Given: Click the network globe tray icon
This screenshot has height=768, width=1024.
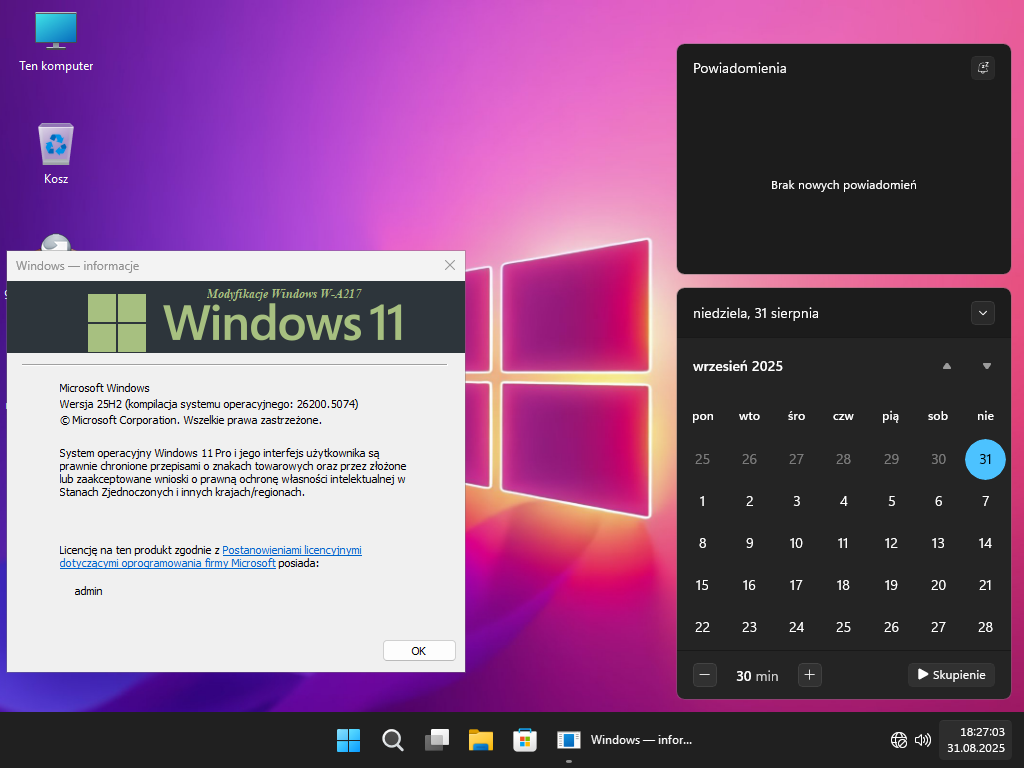Looking at the screenshot, I should tap(899, 740).
